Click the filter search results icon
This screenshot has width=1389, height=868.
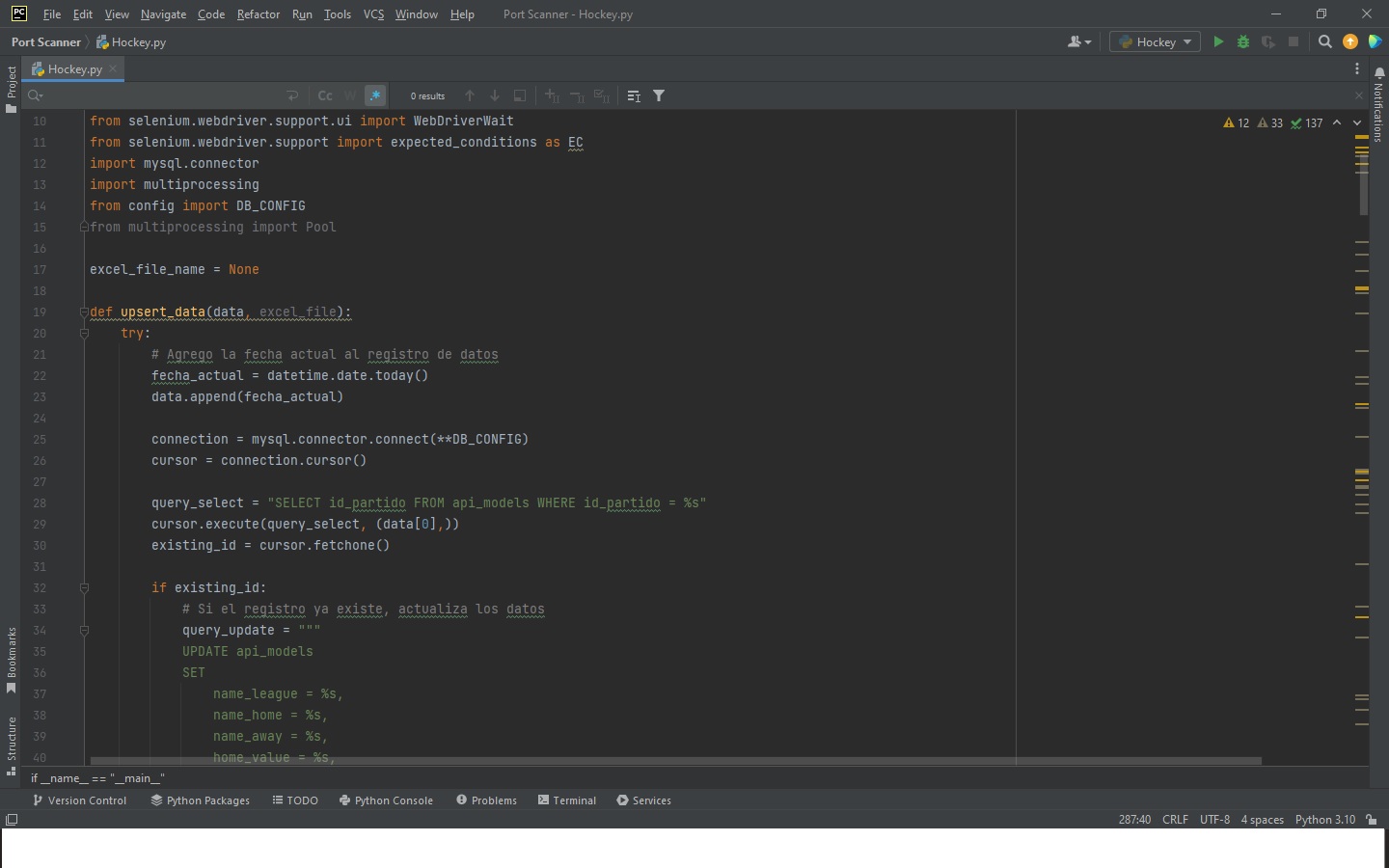pos(659,95)
